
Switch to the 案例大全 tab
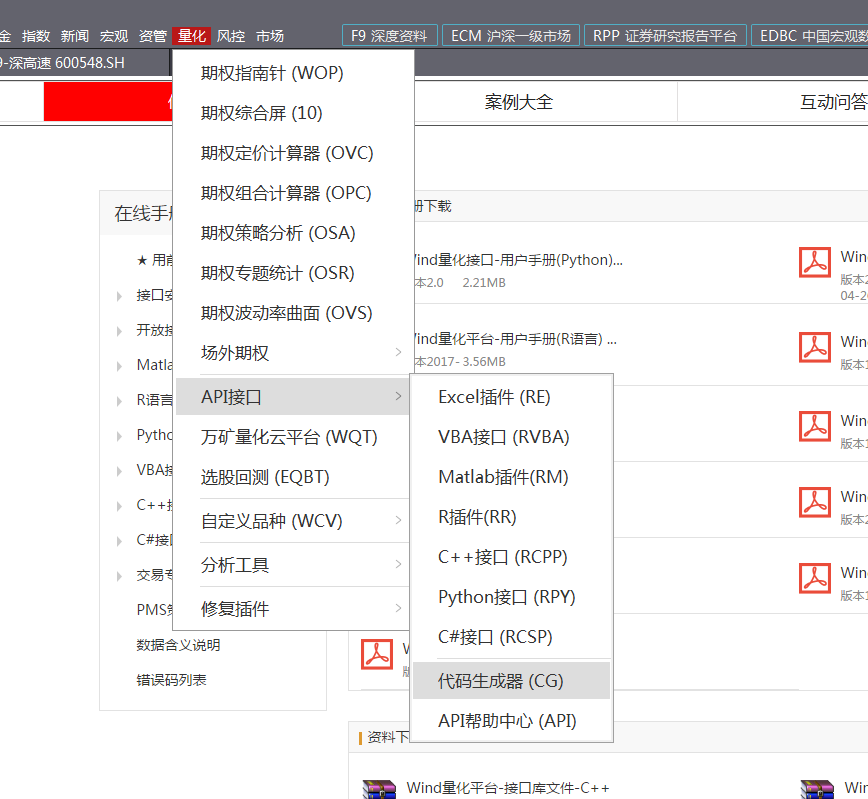coord(518,102)
